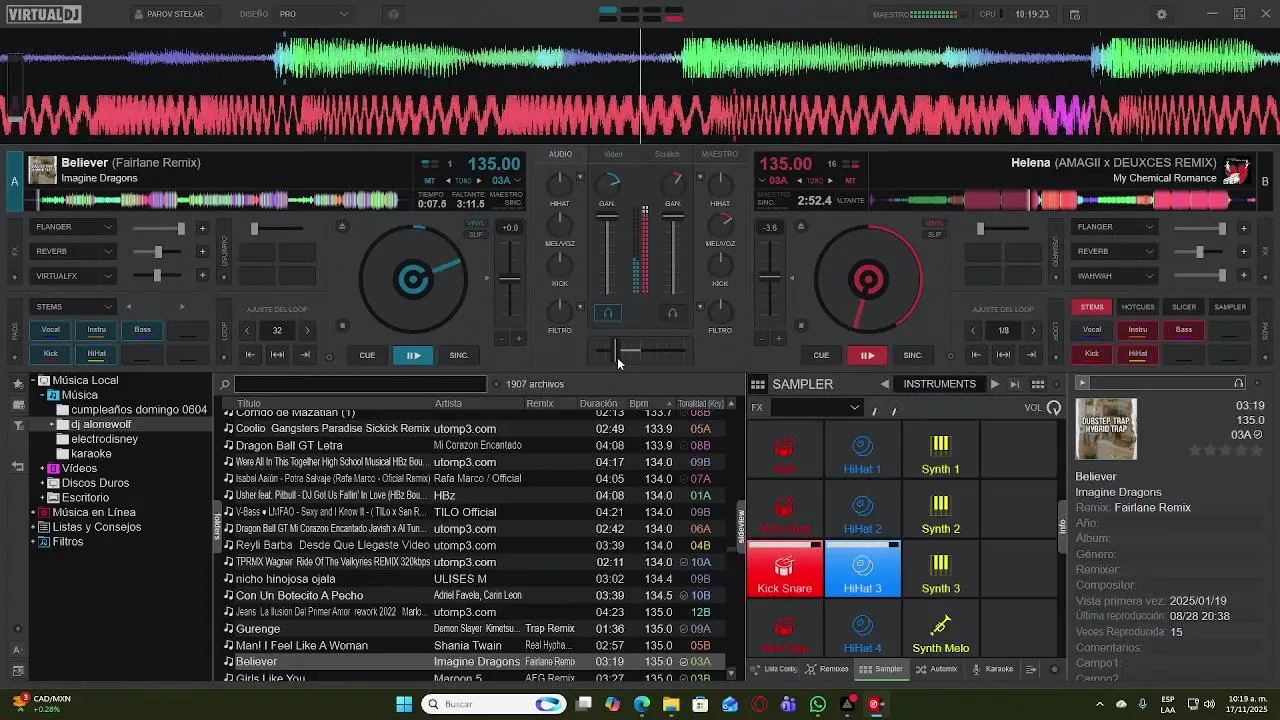Open Microsoft Edge from the taskbar
The width and height of the screenshot is (1280, 720).
coord(641,704)
